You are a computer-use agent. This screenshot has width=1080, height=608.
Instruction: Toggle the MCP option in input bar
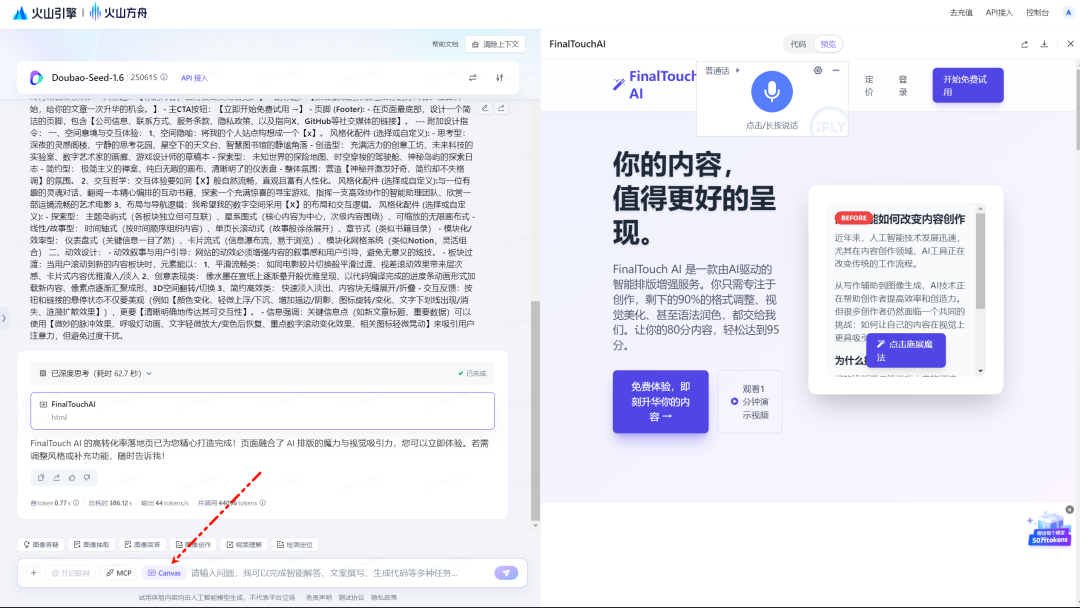[118, 573]
